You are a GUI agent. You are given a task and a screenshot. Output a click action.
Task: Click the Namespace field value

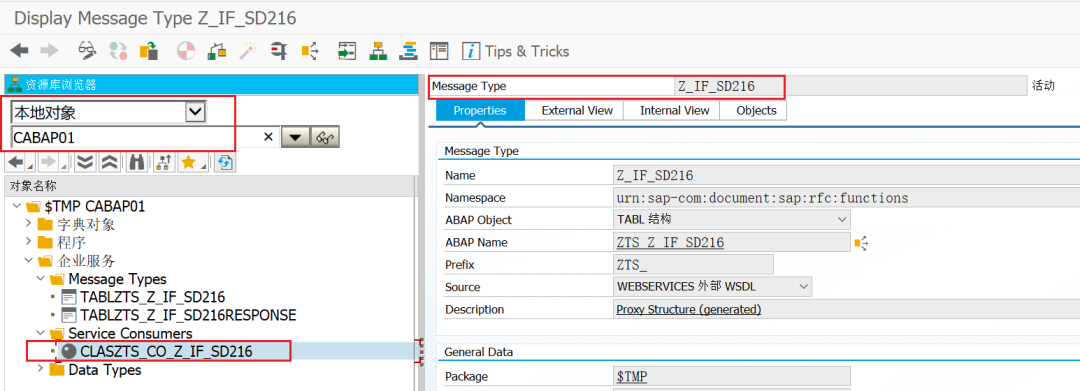(x=847, y=198)
